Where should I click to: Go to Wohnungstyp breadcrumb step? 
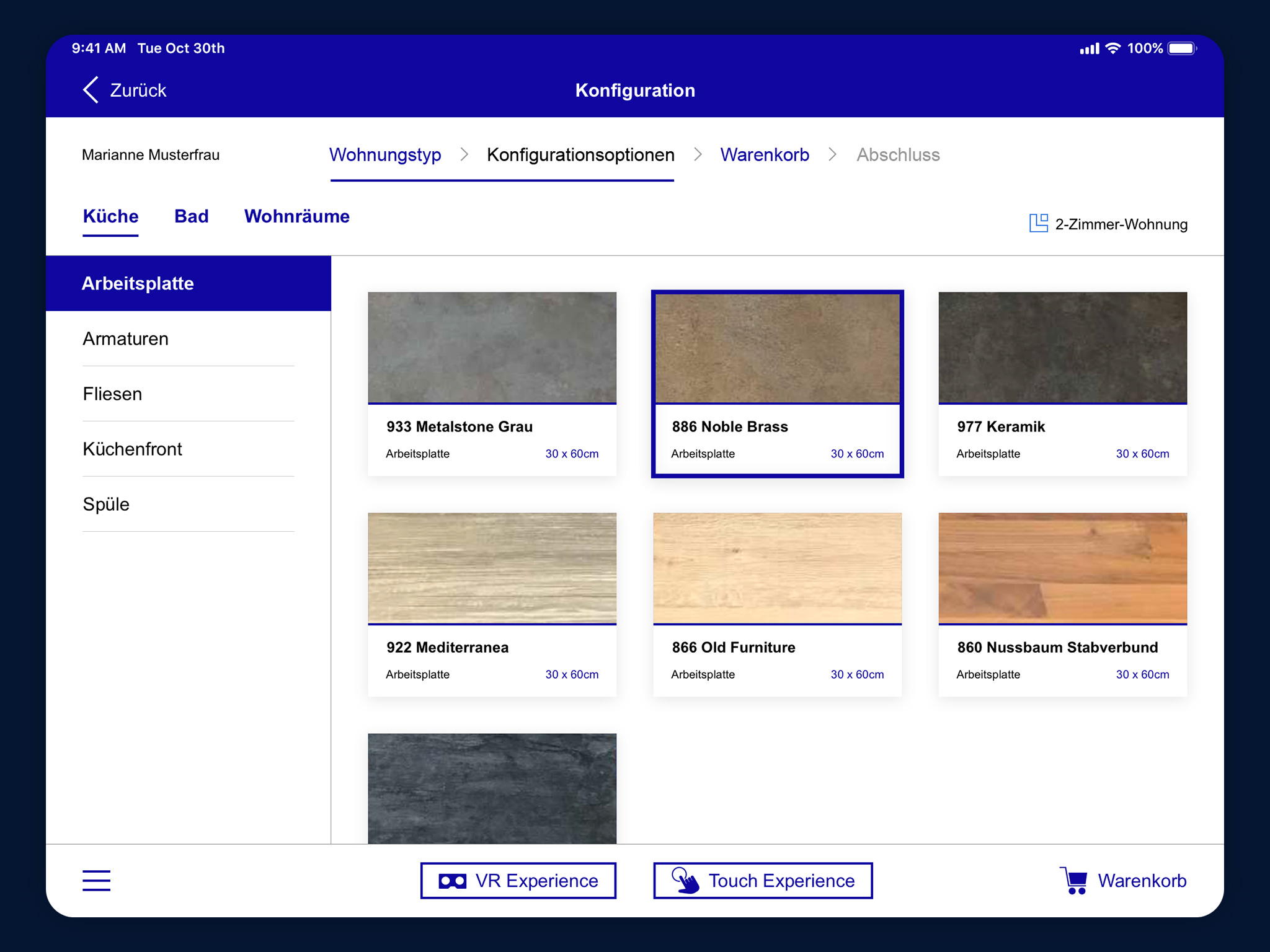tap(385, 154)
